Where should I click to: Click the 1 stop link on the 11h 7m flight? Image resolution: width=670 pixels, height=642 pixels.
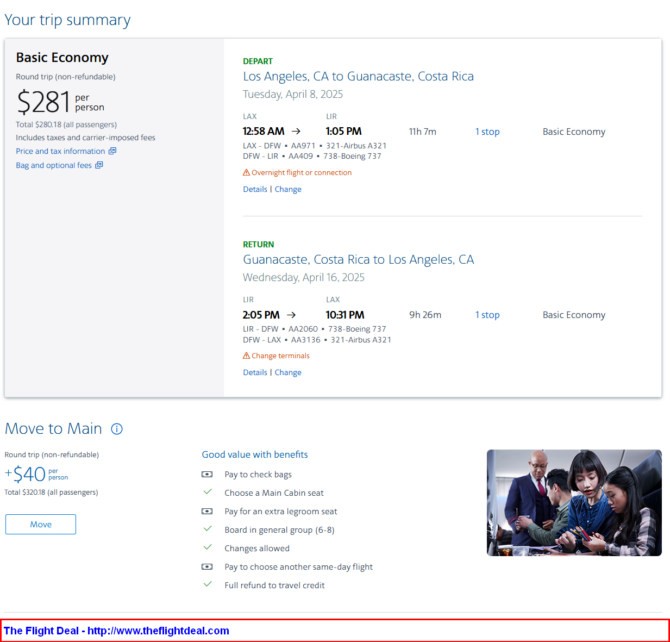pos(487,132)
